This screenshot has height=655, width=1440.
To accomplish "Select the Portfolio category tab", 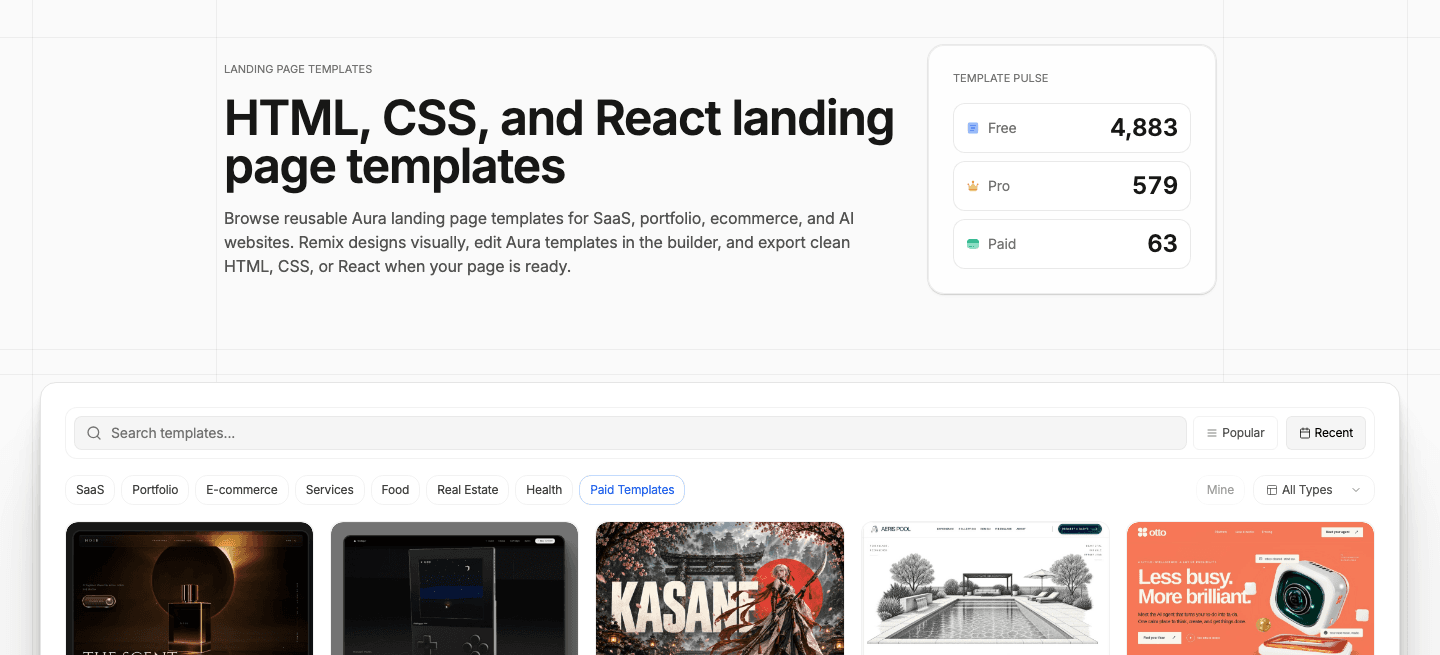I will [155, 490].
